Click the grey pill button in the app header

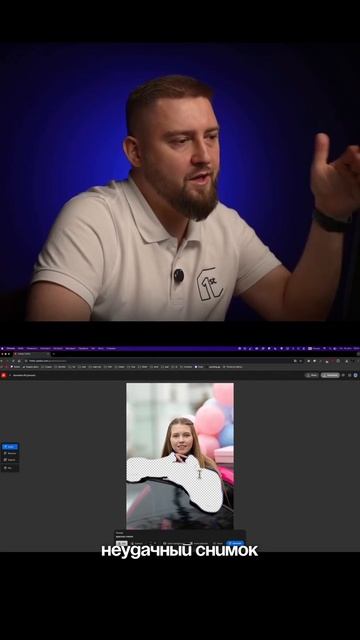pyautogui.click(x=330, y=375)
